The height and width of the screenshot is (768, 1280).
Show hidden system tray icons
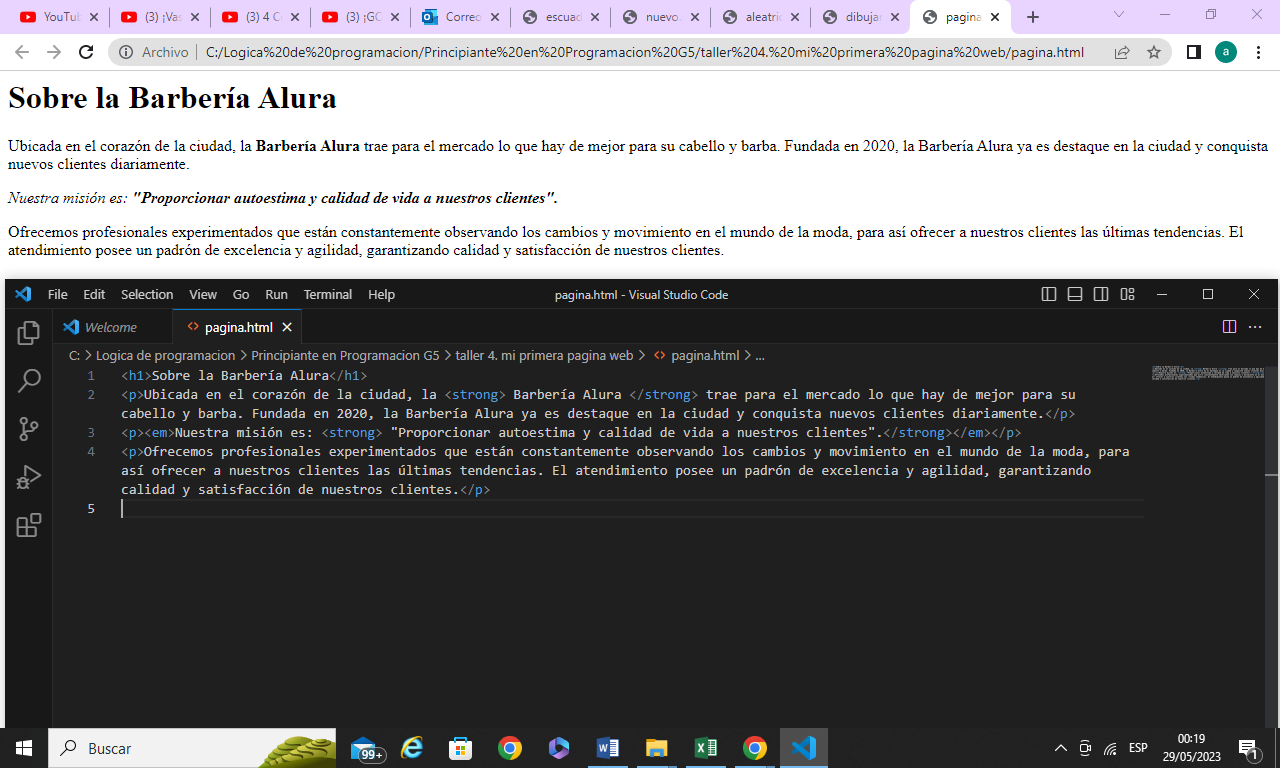tap(1061, 748)
